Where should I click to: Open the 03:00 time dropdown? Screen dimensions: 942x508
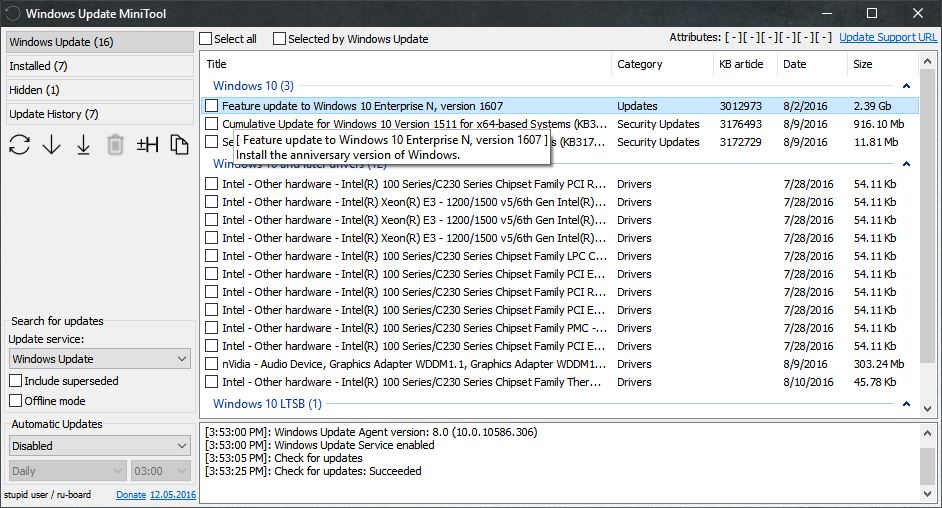pyautogui.click(x=160, y=471)
